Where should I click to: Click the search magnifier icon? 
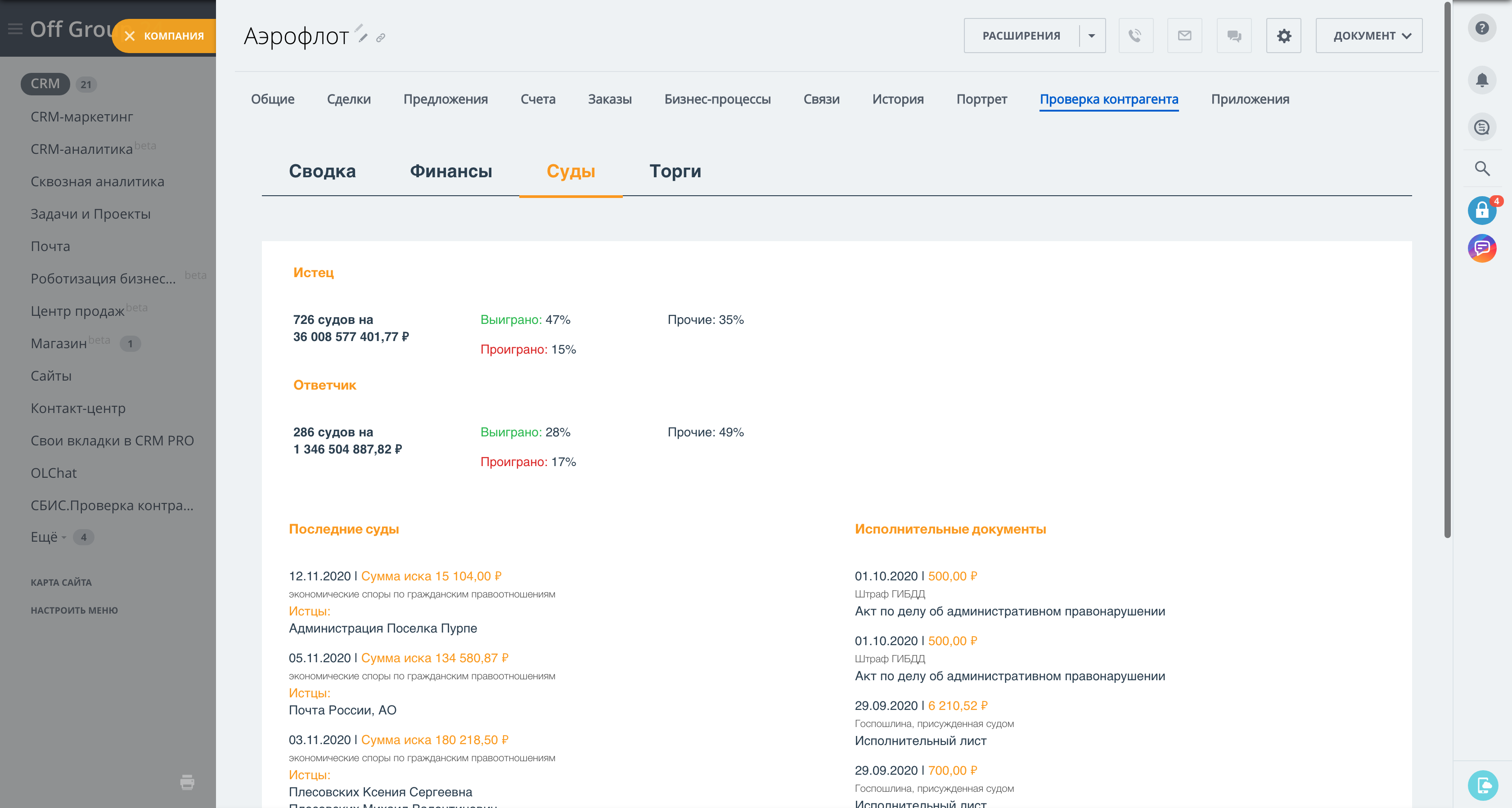coord(1481,169)
